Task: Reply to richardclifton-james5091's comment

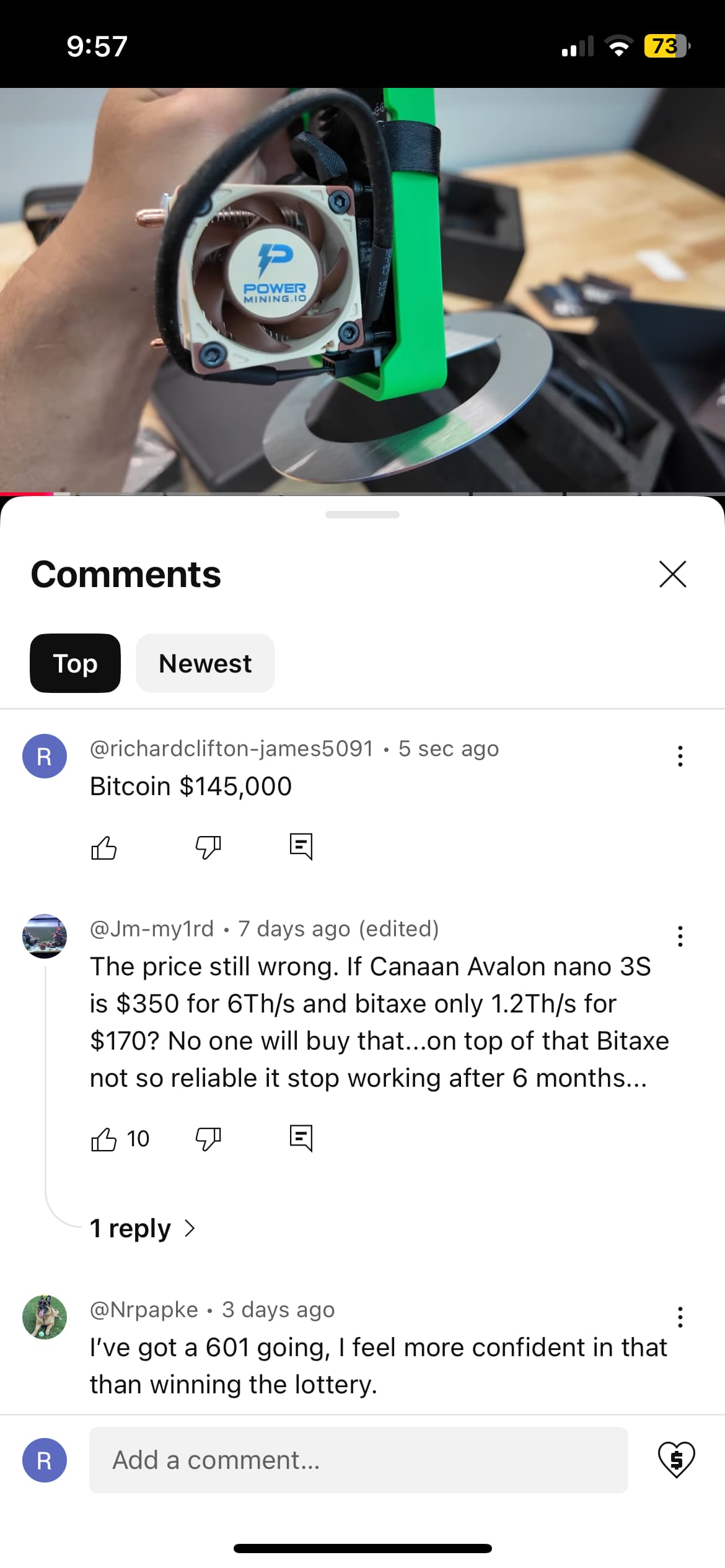Action: click(301, 847)
